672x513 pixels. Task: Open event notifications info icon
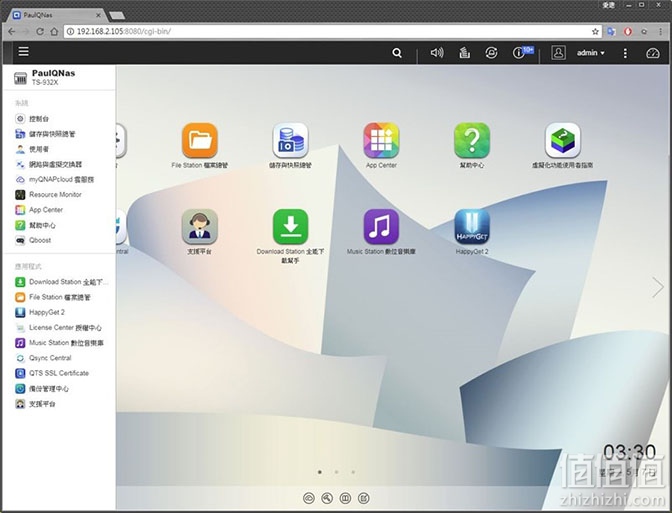click(519, 53)
